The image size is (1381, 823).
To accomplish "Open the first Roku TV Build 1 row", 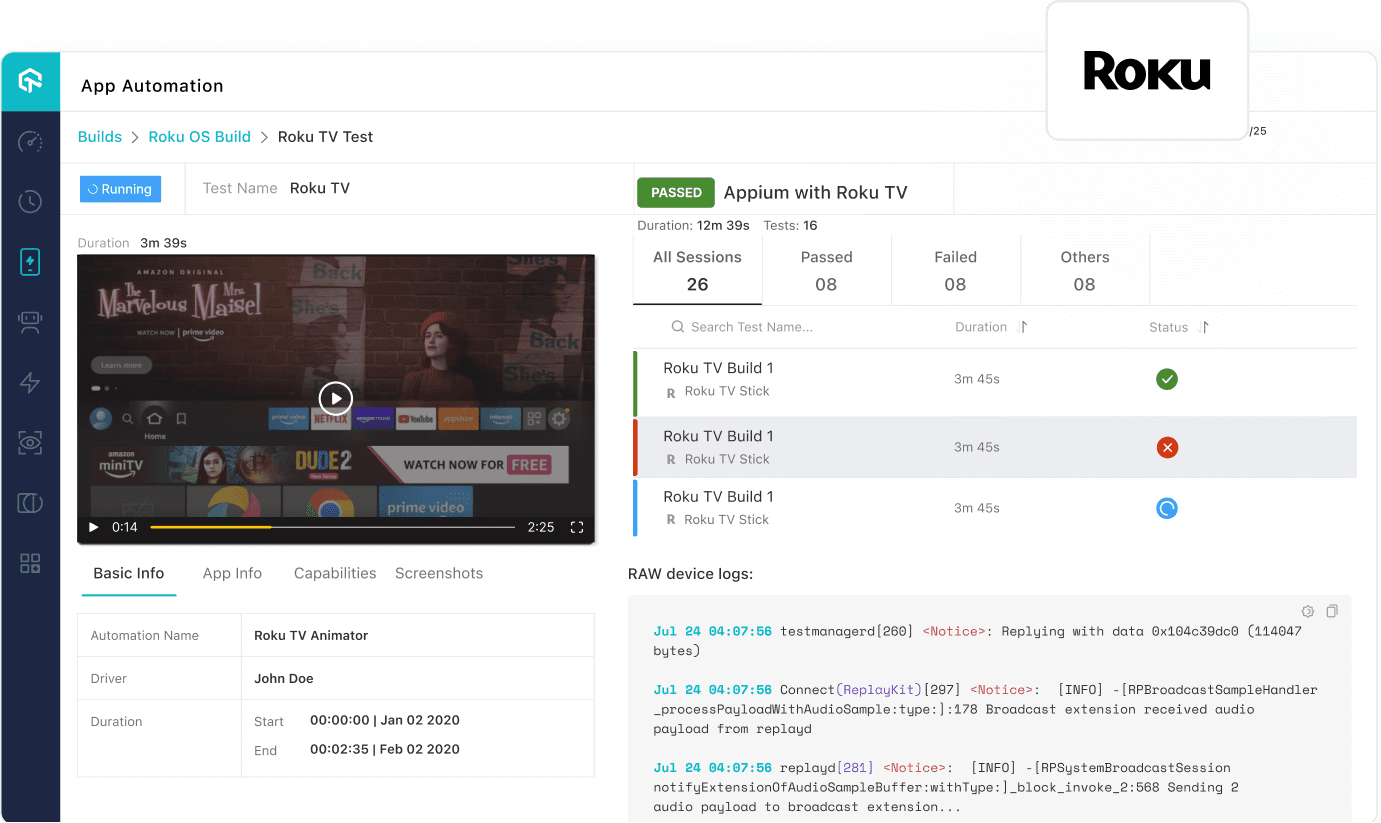I will [x=995, y=383].
